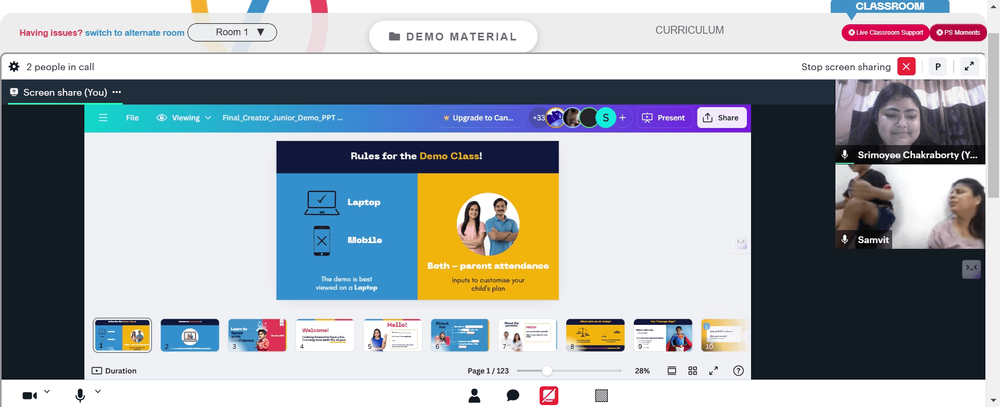Open the Duration control
Image resolution: width=1000 pixels, height=407 pixels.
point(114,371)
